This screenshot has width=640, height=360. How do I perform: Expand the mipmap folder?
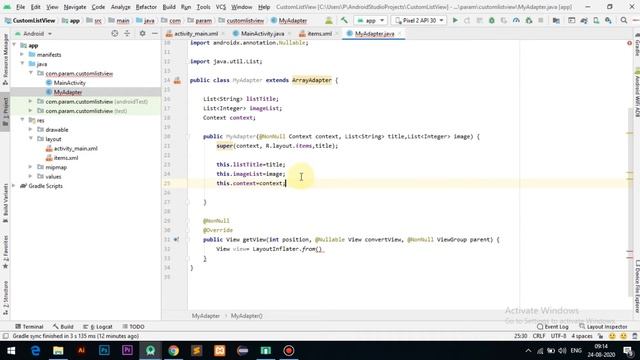click(30, 167)
